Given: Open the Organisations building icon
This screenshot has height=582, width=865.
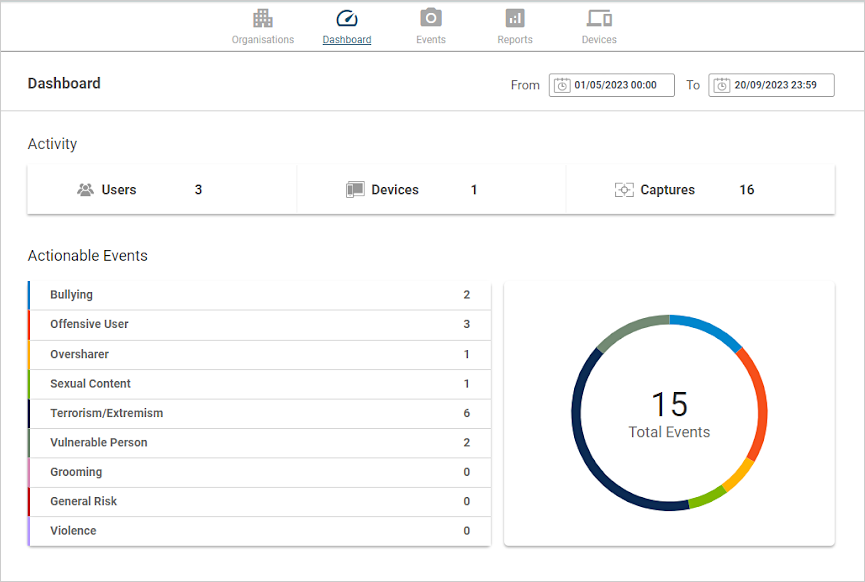Looking at the screenshot, I should (263, 18).
